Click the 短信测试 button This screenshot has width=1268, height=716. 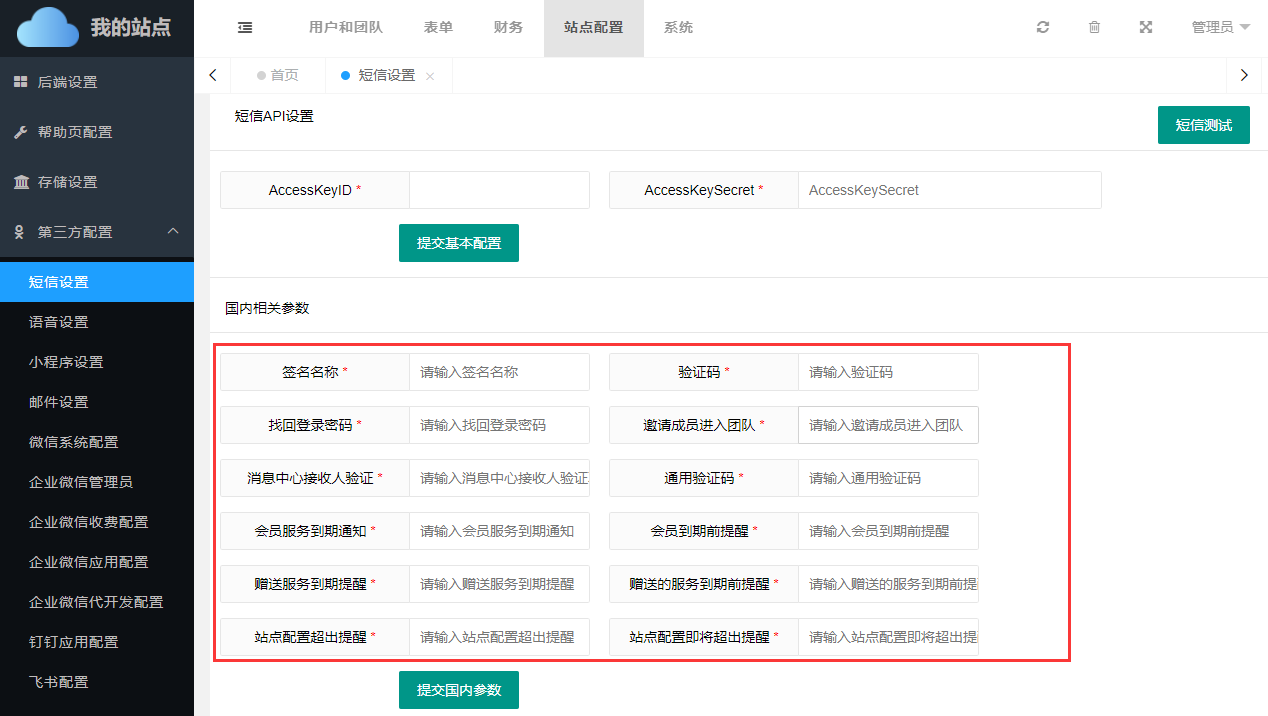(x=1203, y=125)
